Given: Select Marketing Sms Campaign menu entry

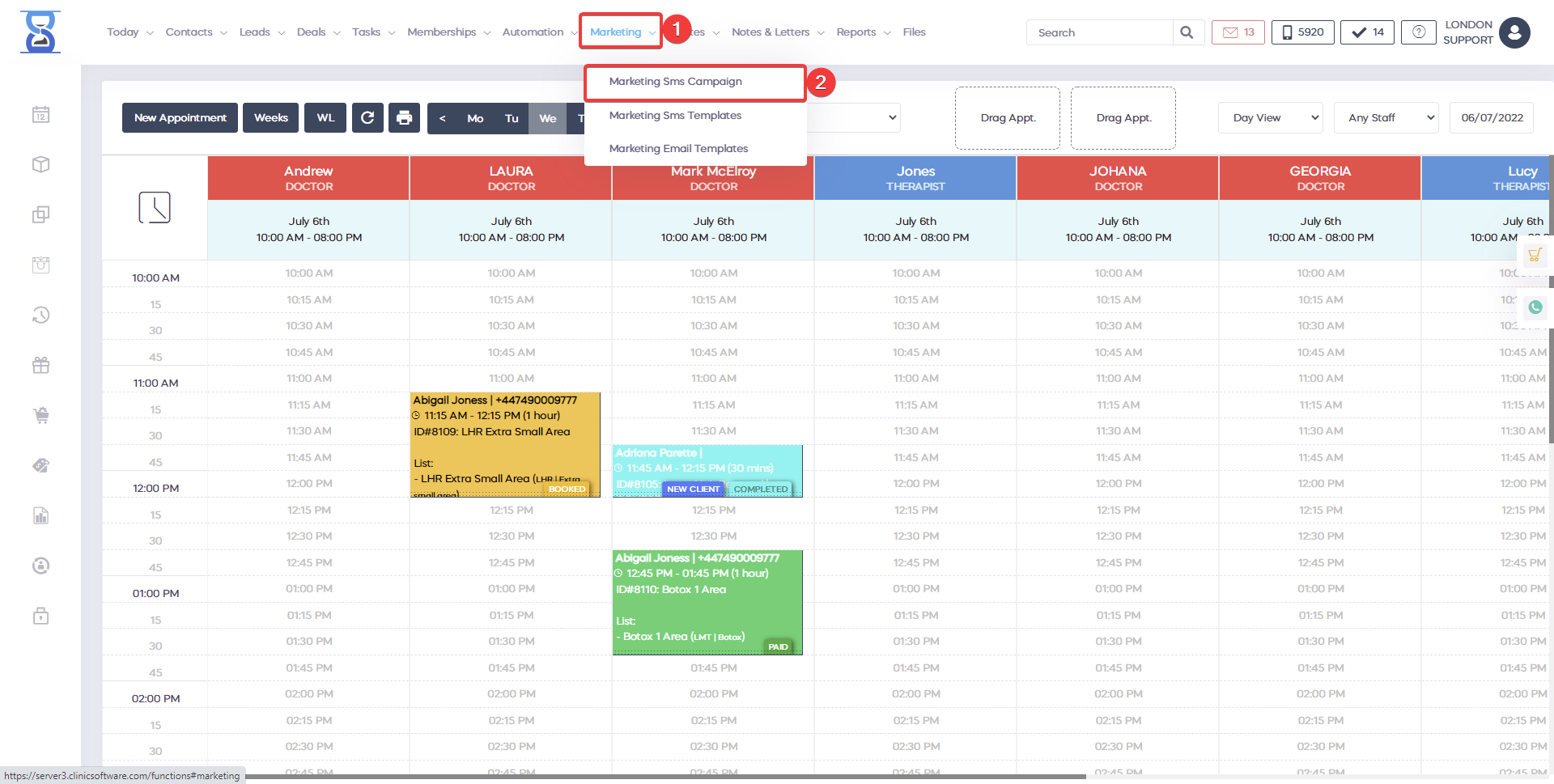Looking at the screenshot, I should click(x=675, y=82).
